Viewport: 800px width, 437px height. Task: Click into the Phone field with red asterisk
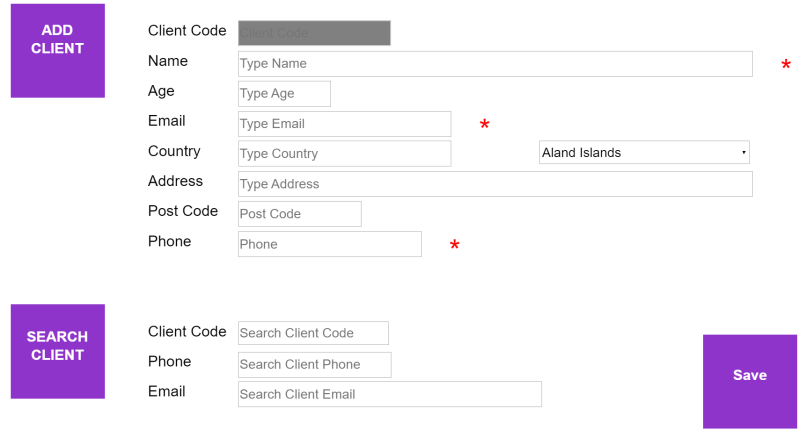[330, 244]
